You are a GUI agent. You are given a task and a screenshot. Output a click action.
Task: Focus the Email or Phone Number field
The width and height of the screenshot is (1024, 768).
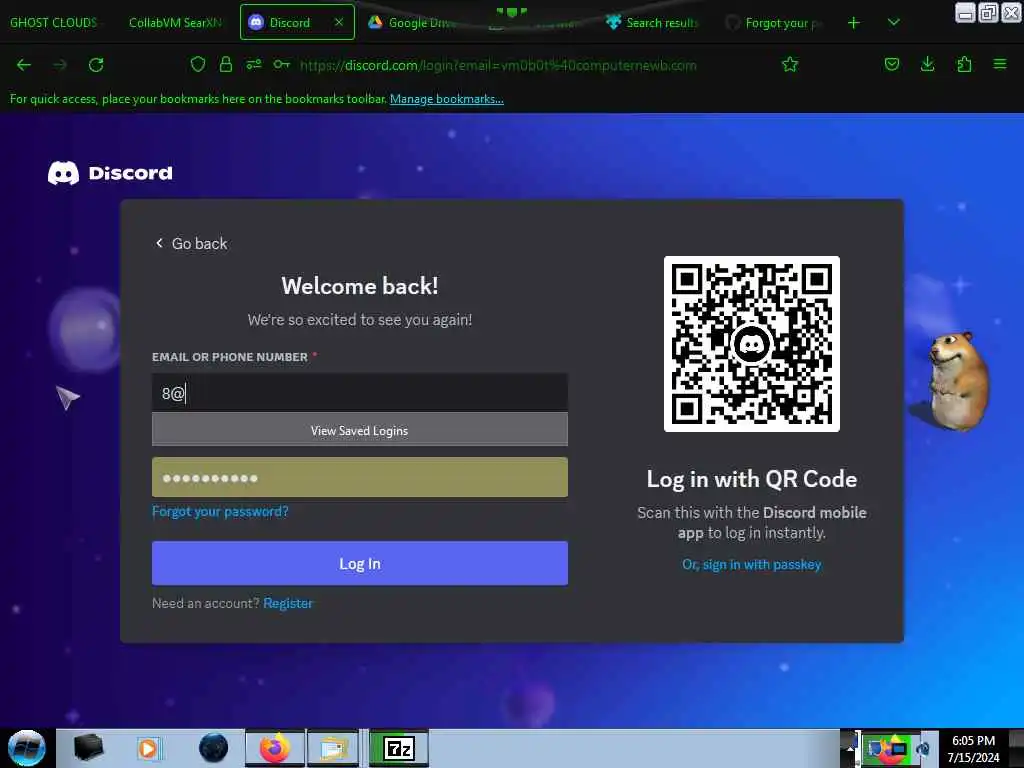click(360, 392)
